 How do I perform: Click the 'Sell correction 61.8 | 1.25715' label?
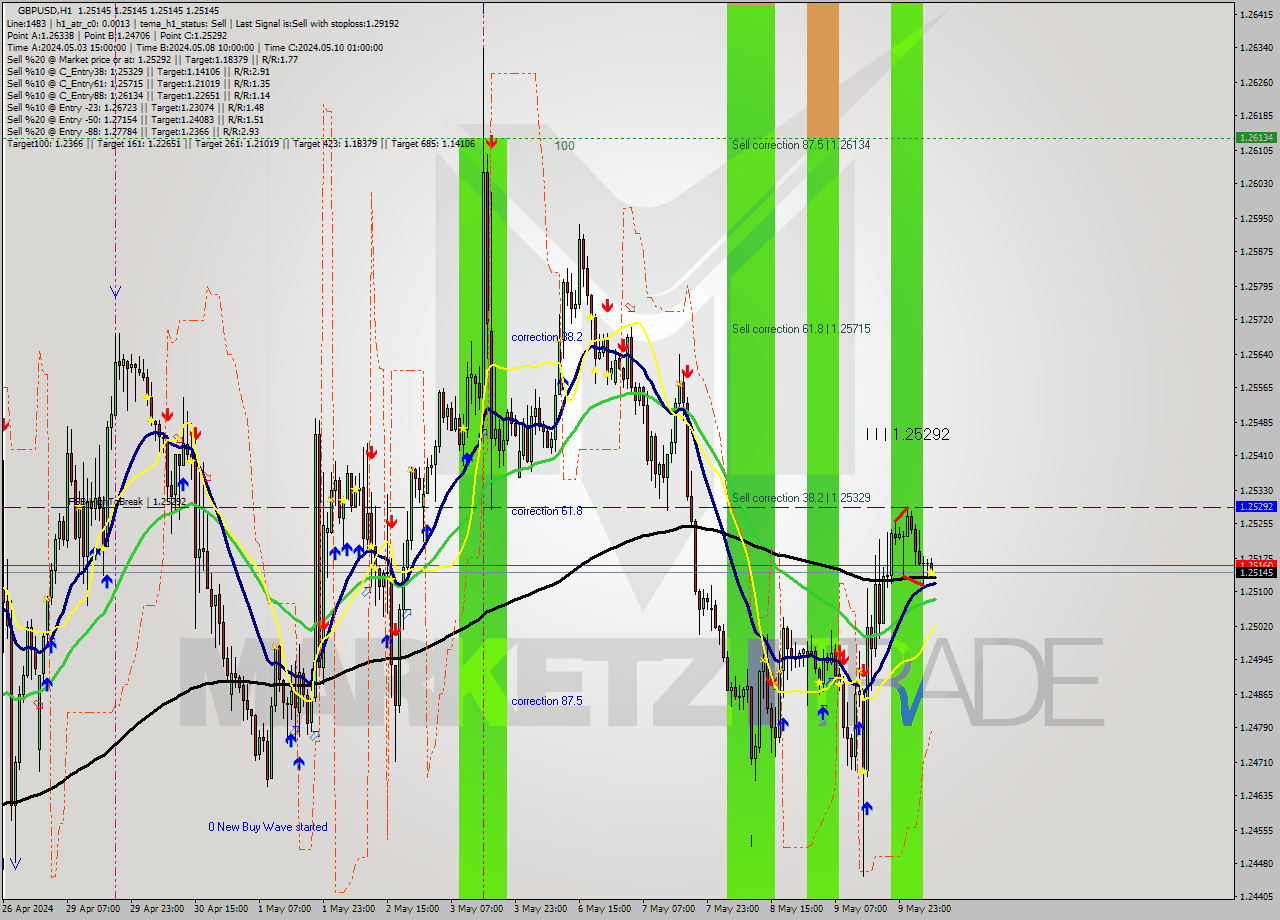[801, 329]
